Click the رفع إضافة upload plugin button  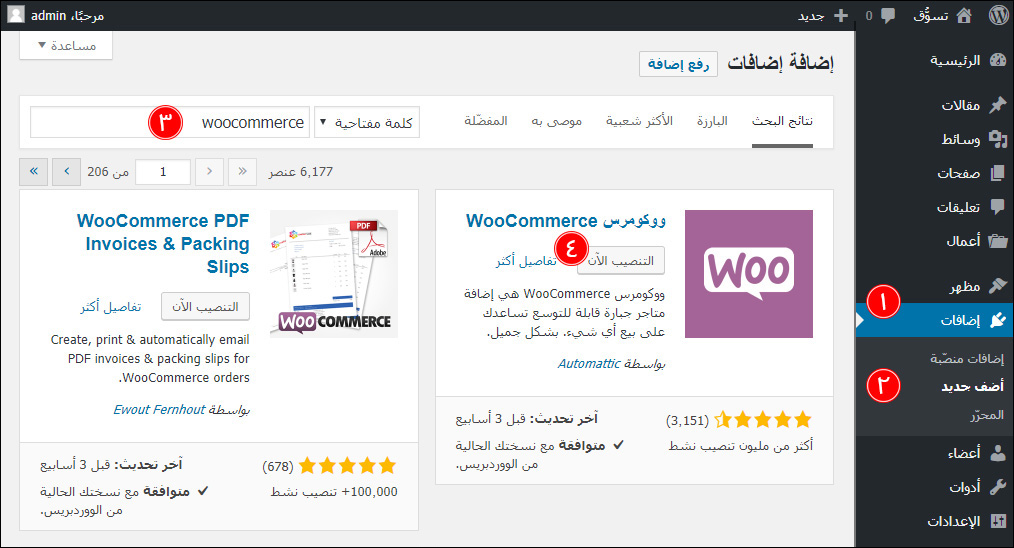coord(678,64)
